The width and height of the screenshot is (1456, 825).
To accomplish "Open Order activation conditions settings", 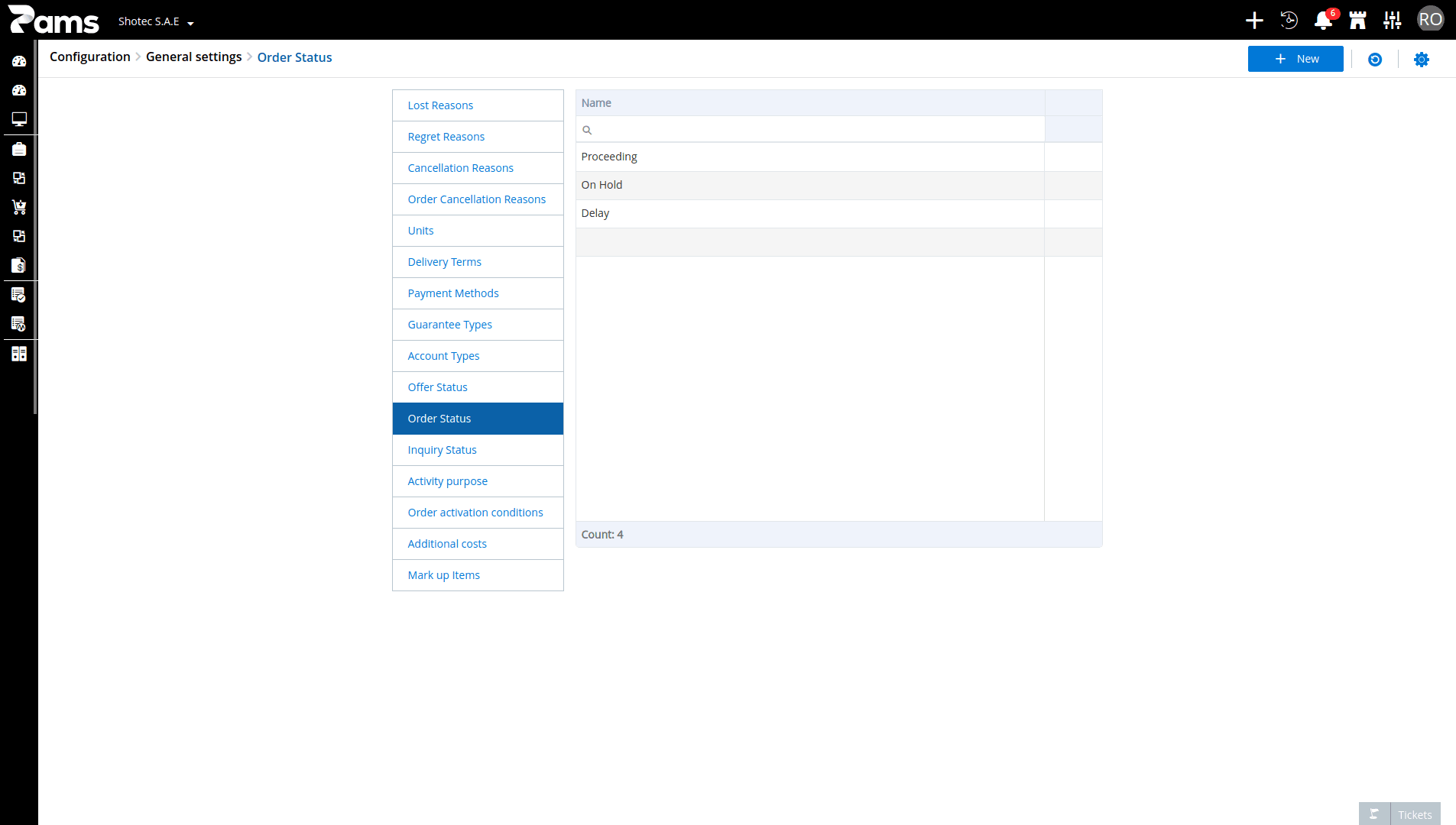I will (478, 513).
